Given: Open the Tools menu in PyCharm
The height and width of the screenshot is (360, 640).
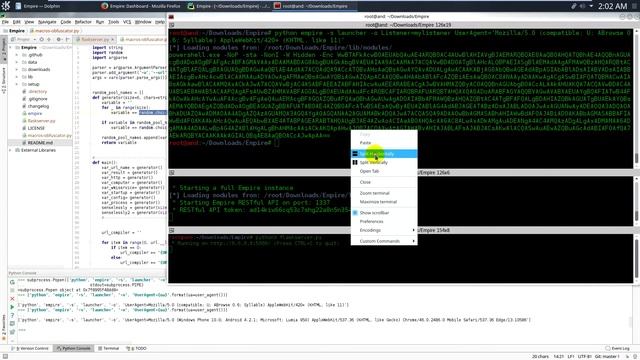Looking at the screenshot, I should [x=113, y=22].
